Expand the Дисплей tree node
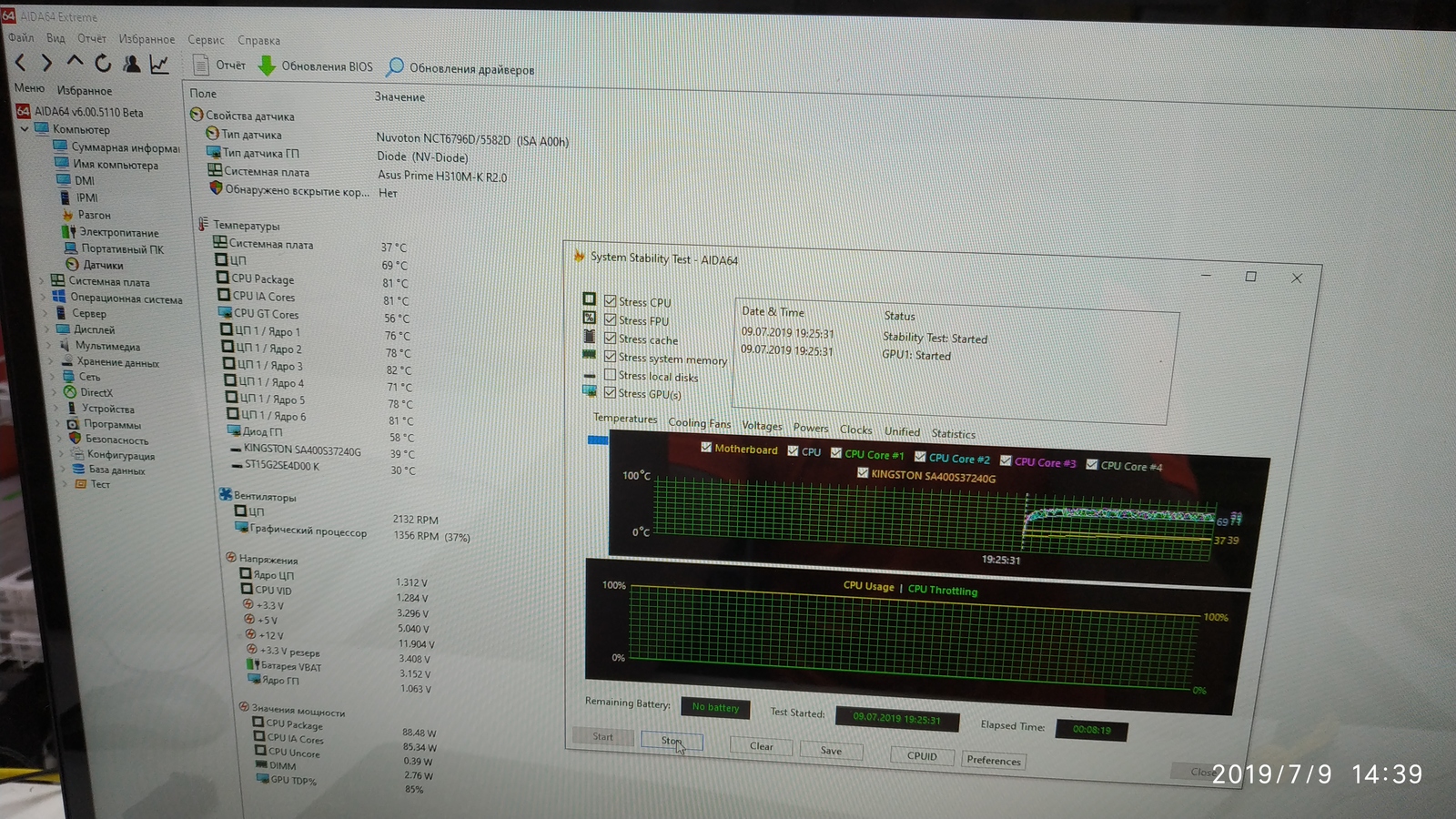 (47, 329)
